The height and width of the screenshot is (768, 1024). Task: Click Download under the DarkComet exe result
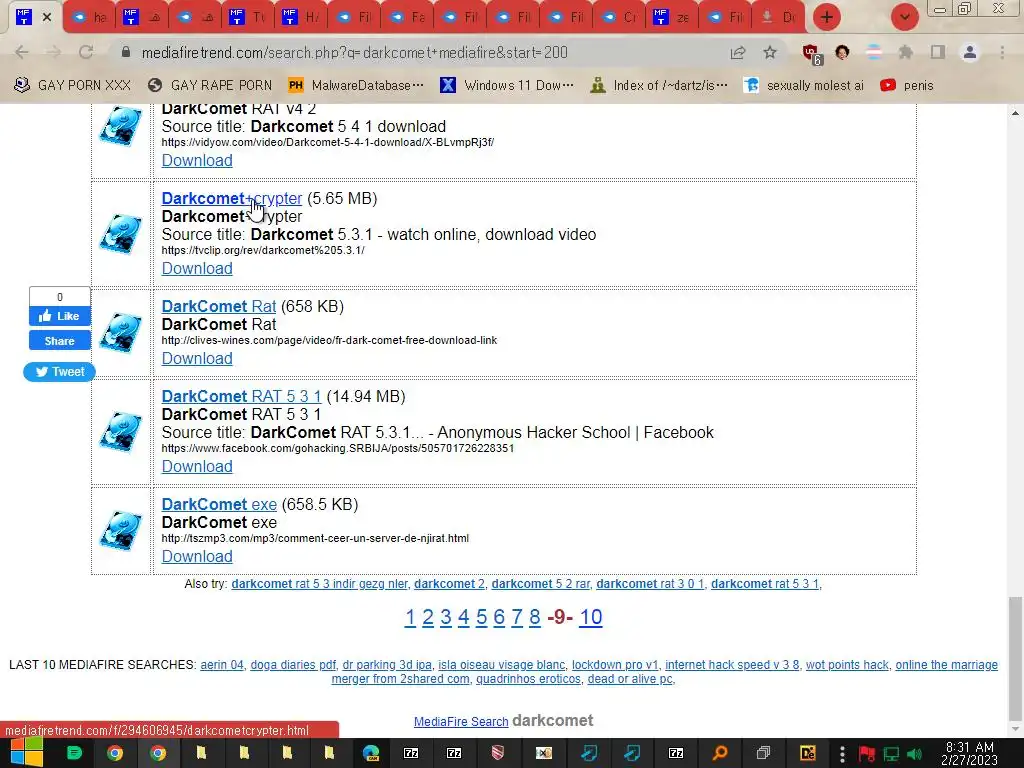[197, 556]
